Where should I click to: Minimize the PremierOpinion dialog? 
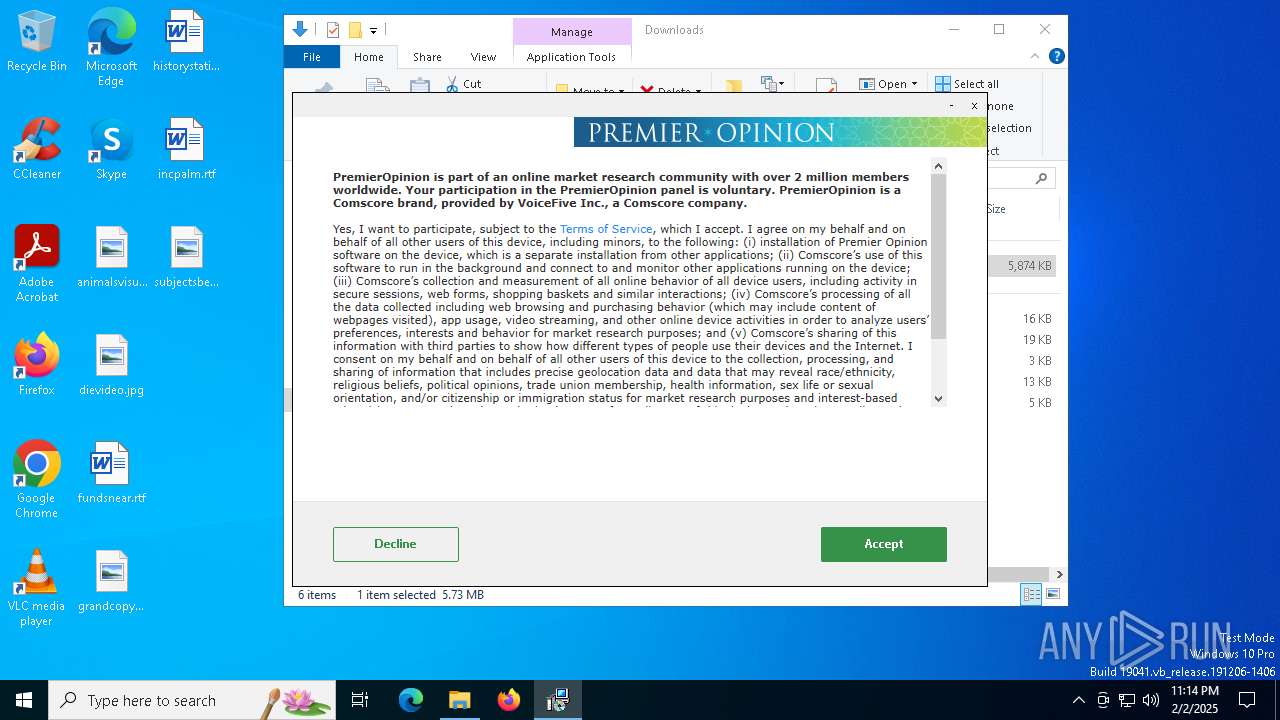tap(951, 105)
